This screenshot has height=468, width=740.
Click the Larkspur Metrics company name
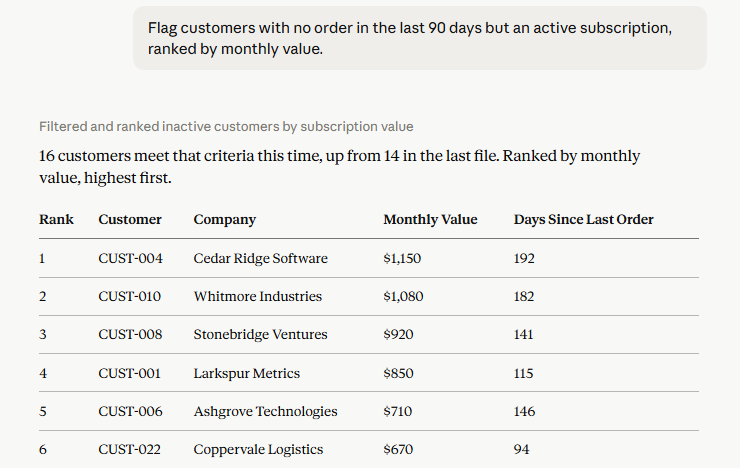pyautogui.click(x=246, y=373)
